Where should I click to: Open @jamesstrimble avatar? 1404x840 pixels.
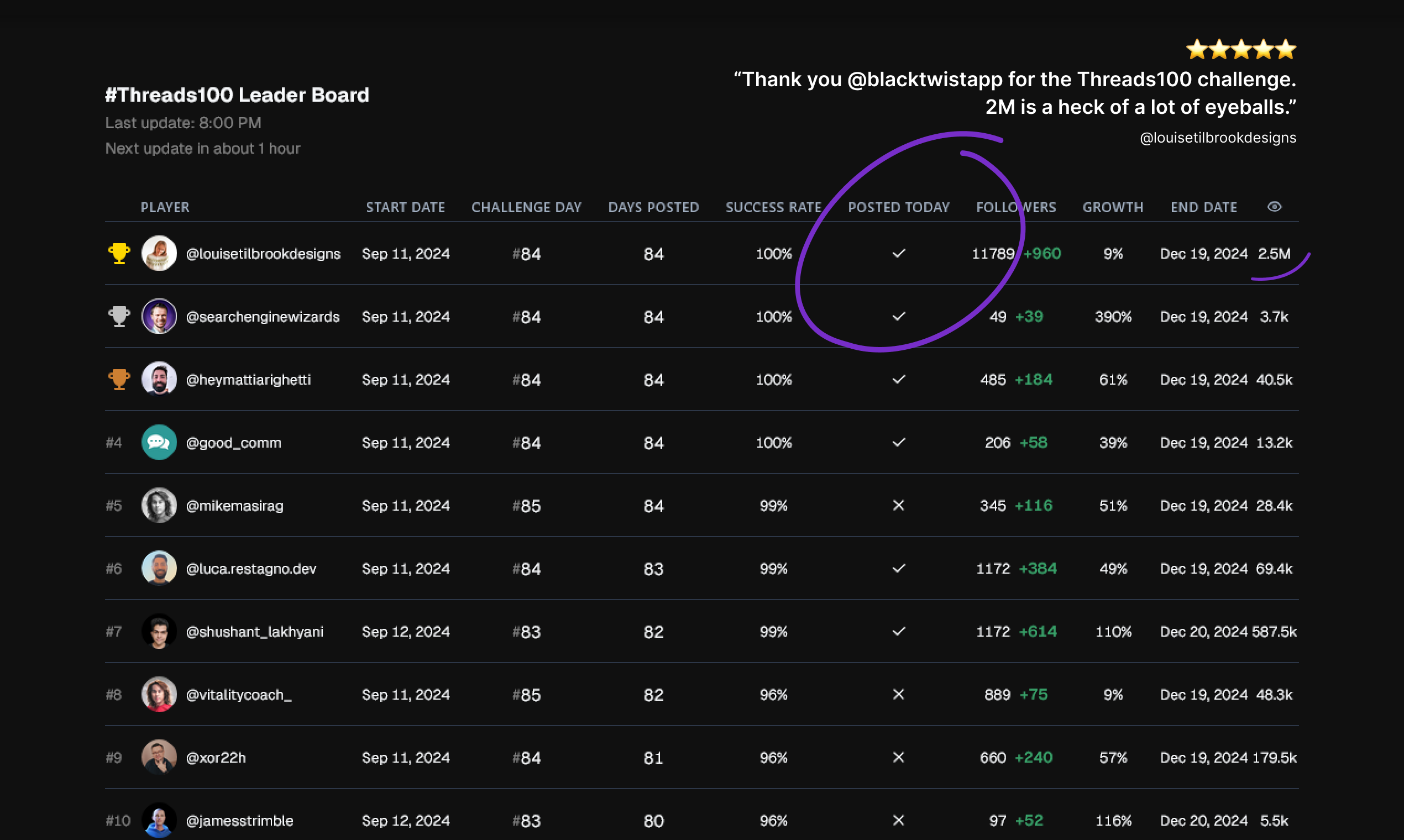159,820
